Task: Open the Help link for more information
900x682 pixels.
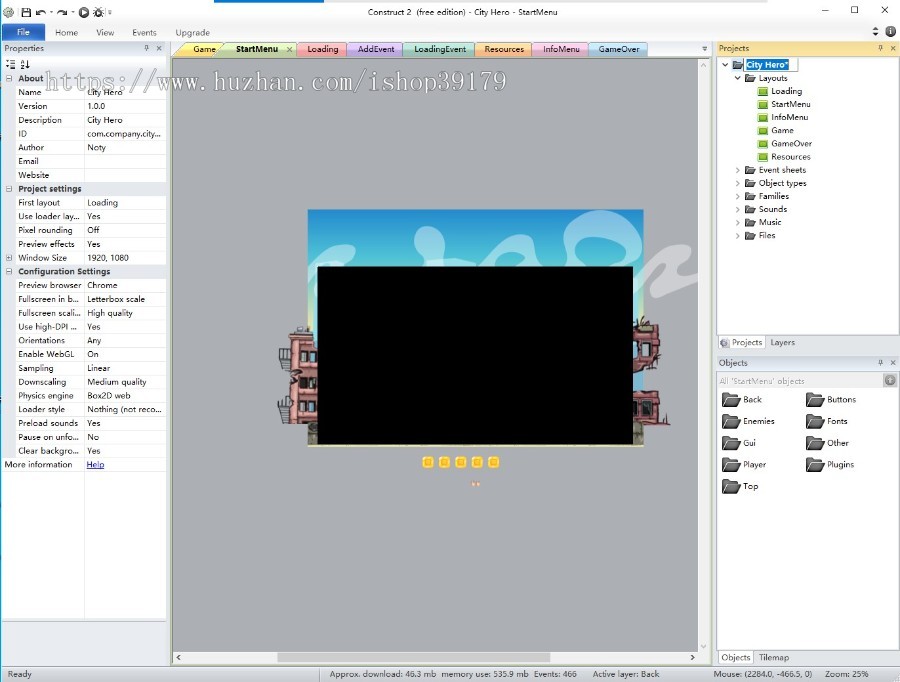Action: 95,464
